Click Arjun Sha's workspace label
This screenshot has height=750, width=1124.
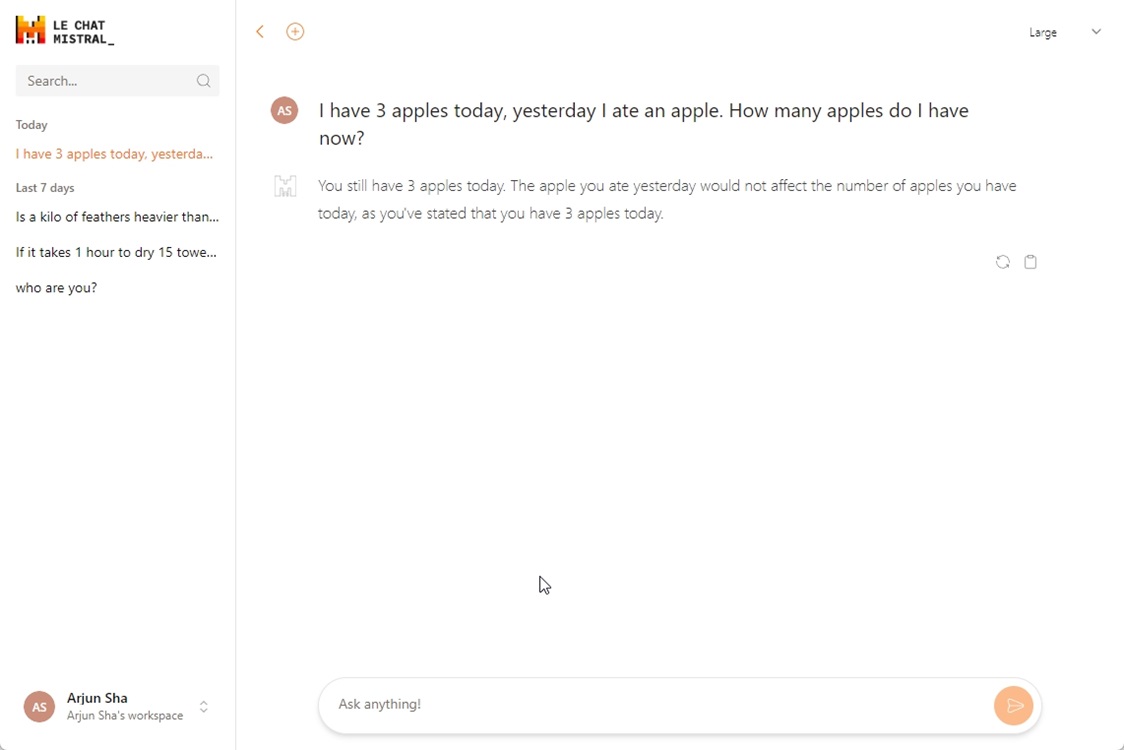[125, 716]
